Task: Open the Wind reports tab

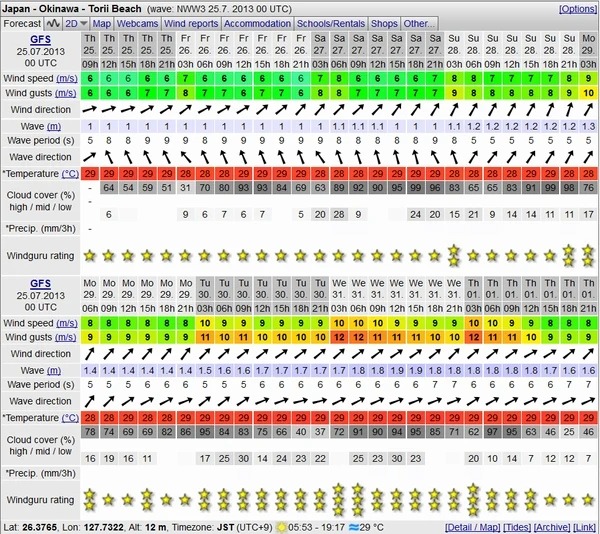Action: pyautogui.click(x=191, y=24)
